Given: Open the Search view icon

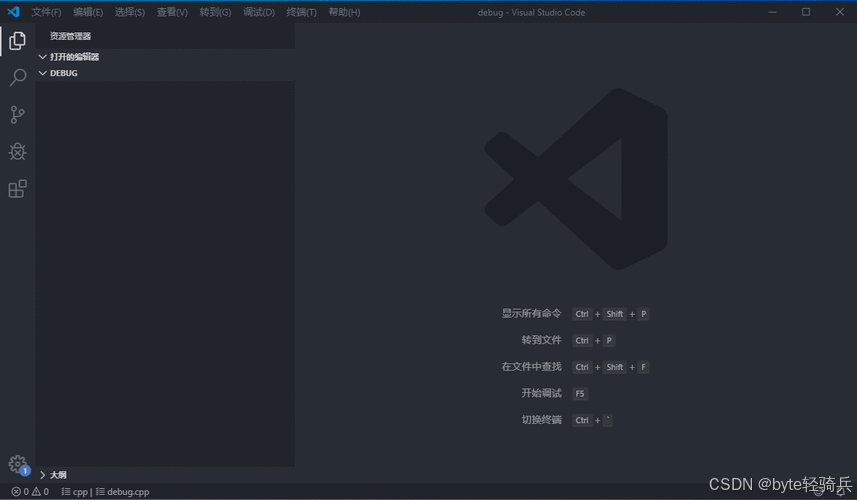Looking at the screenshot, I should [17, 78].
